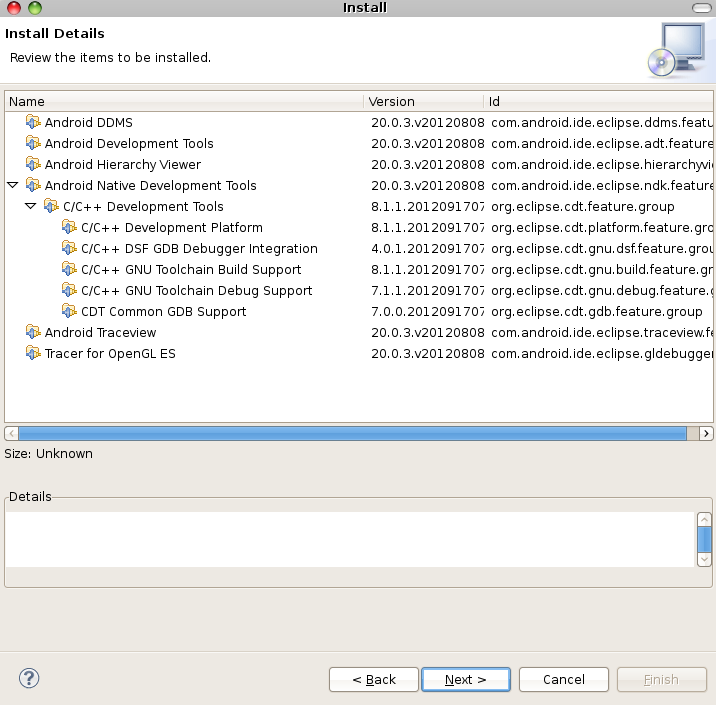Screen dimensions: 716x705
Task: Click the pill button at title bar right
Action: point(701,8)
